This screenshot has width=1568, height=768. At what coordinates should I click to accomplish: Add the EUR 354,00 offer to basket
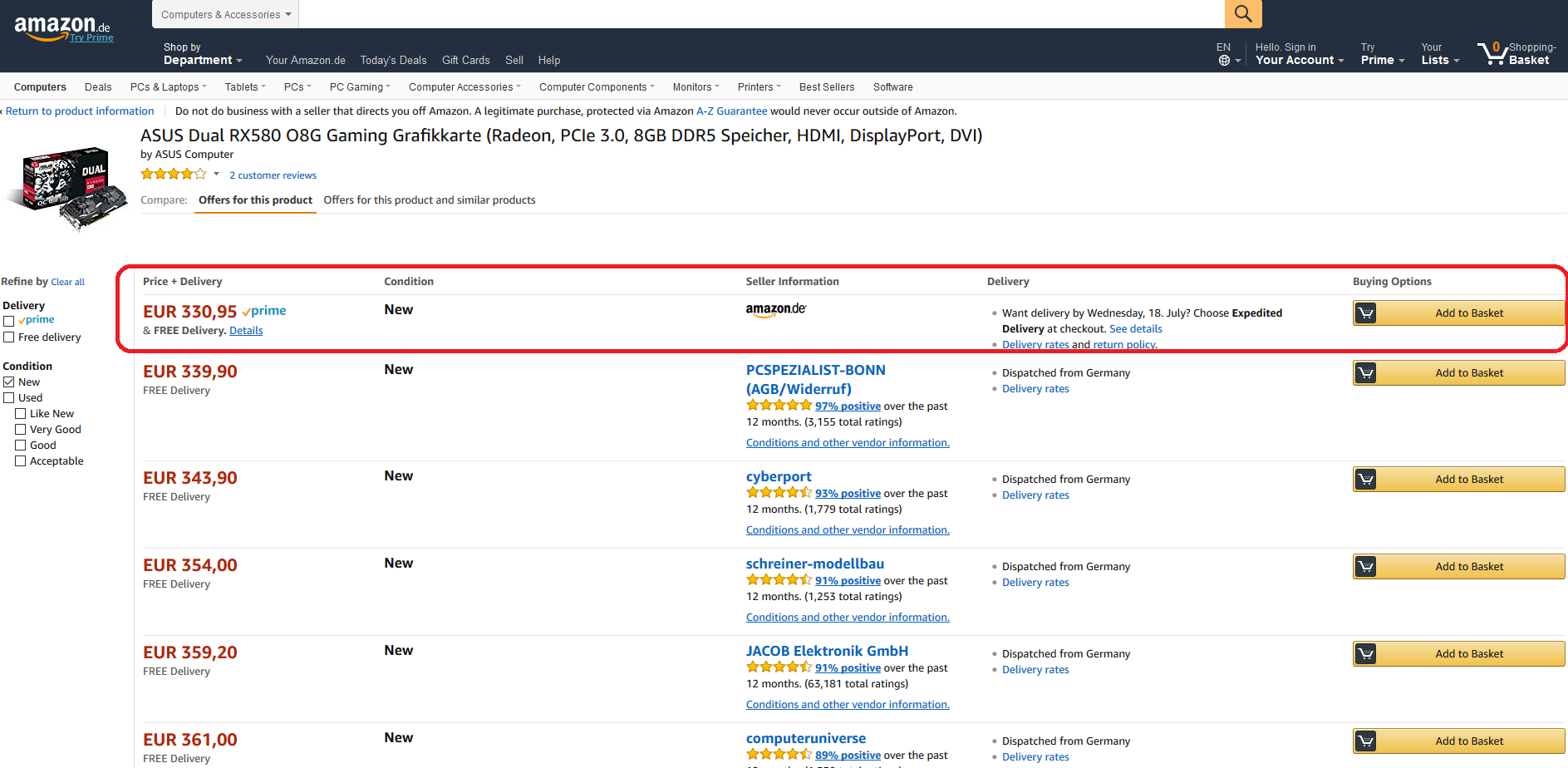tap(1458, 567)
